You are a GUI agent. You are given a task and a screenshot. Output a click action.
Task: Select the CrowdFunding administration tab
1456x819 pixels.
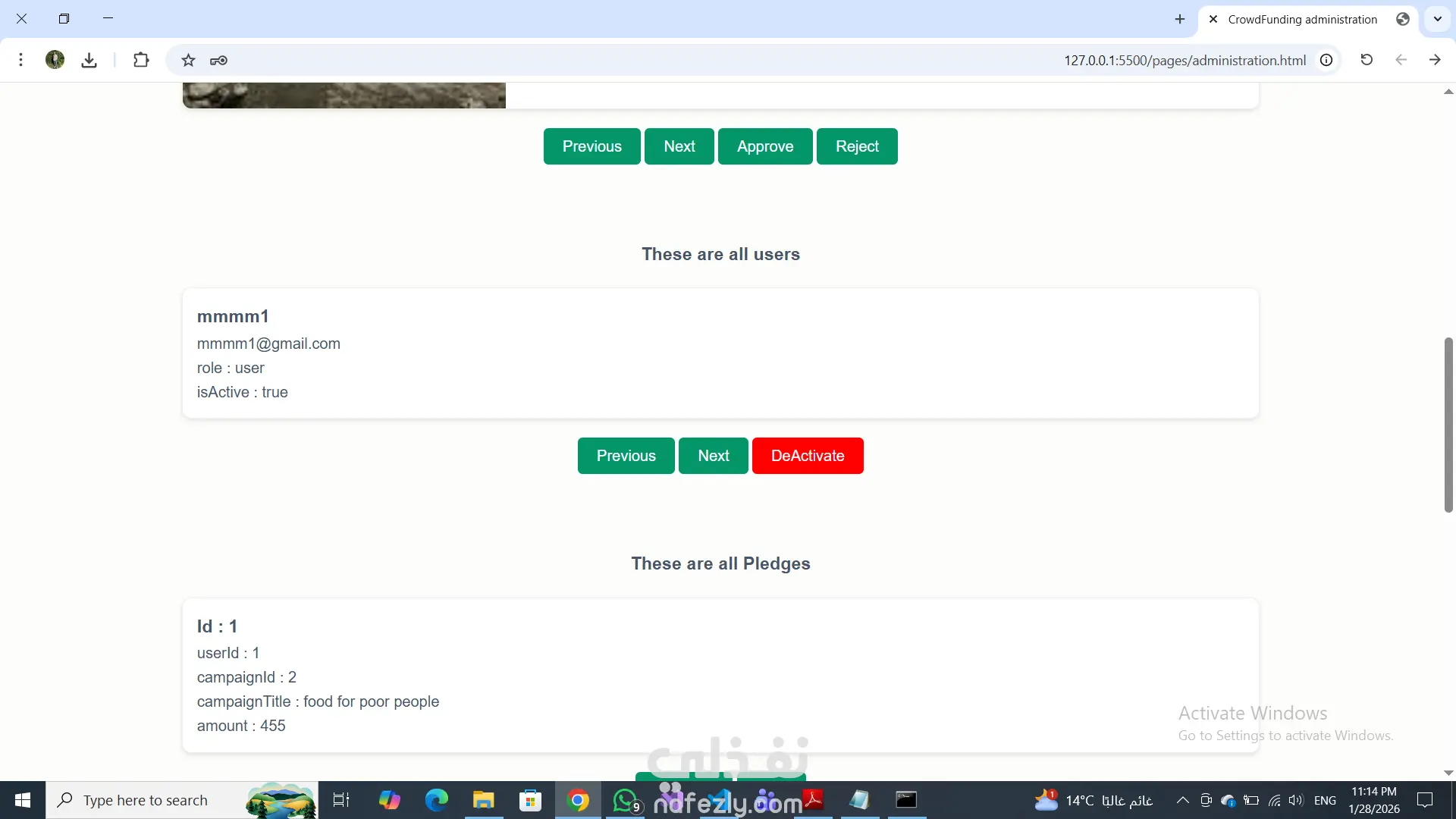coord(1302,20)
